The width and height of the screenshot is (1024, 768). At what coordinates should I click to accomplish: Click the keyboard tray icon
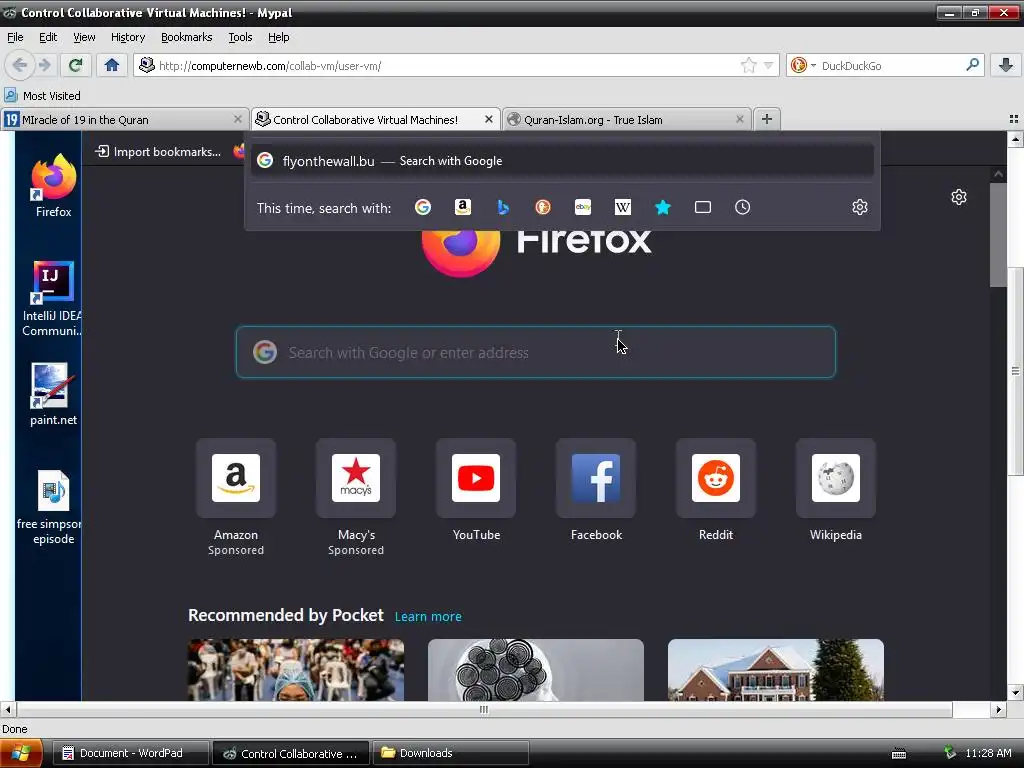(x=899, y=754)
